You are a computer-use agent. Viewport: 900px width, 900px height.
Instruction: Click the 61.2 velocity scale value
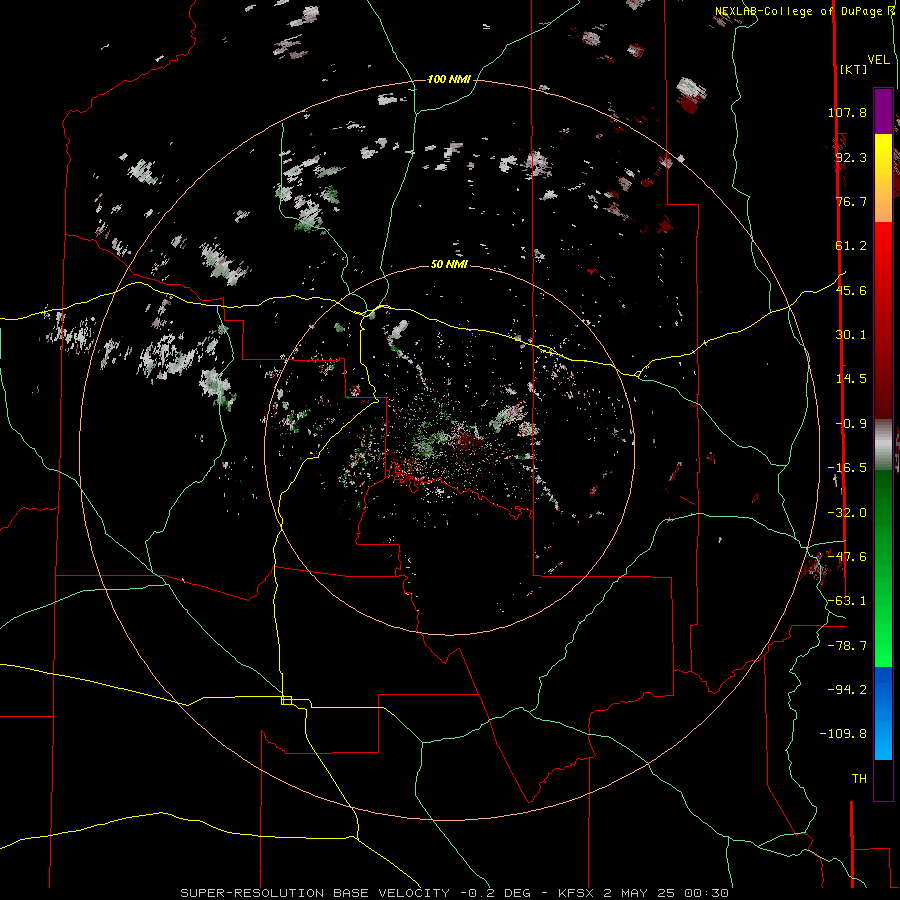[x=851, y=246]
